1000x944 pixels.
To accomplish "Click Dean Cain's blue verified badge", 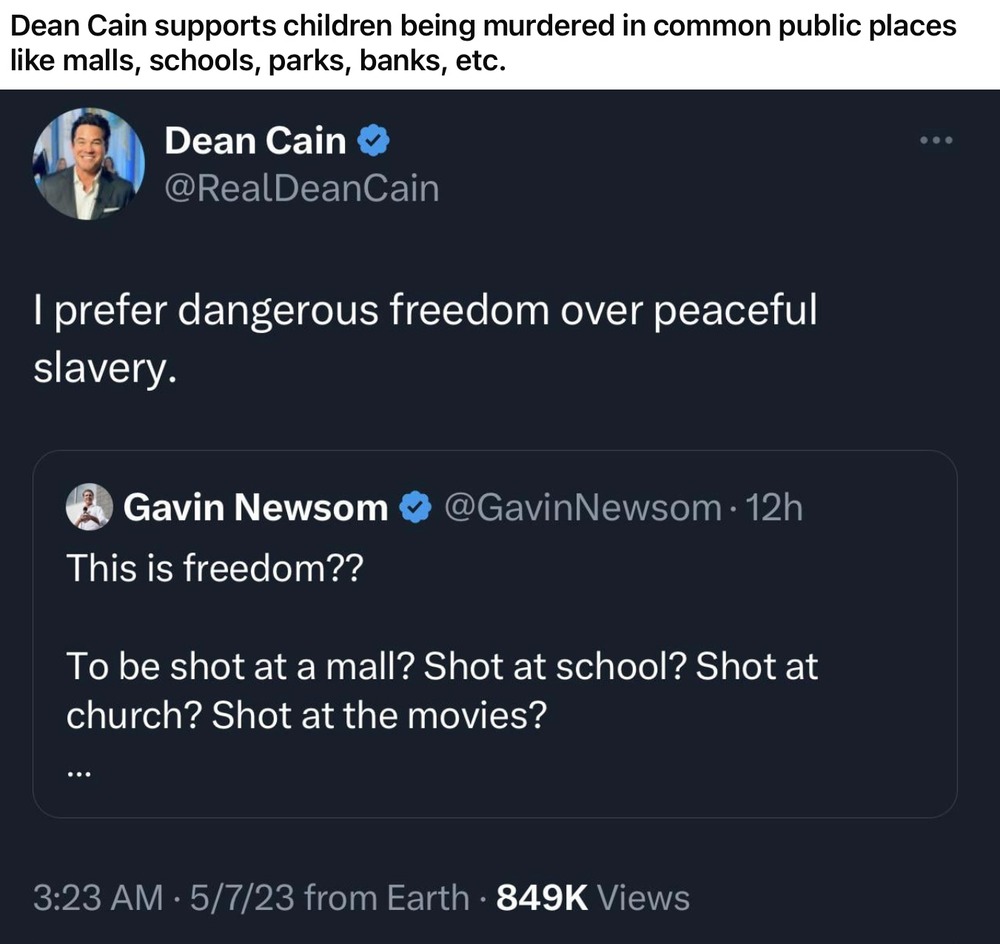I will 373,143.
